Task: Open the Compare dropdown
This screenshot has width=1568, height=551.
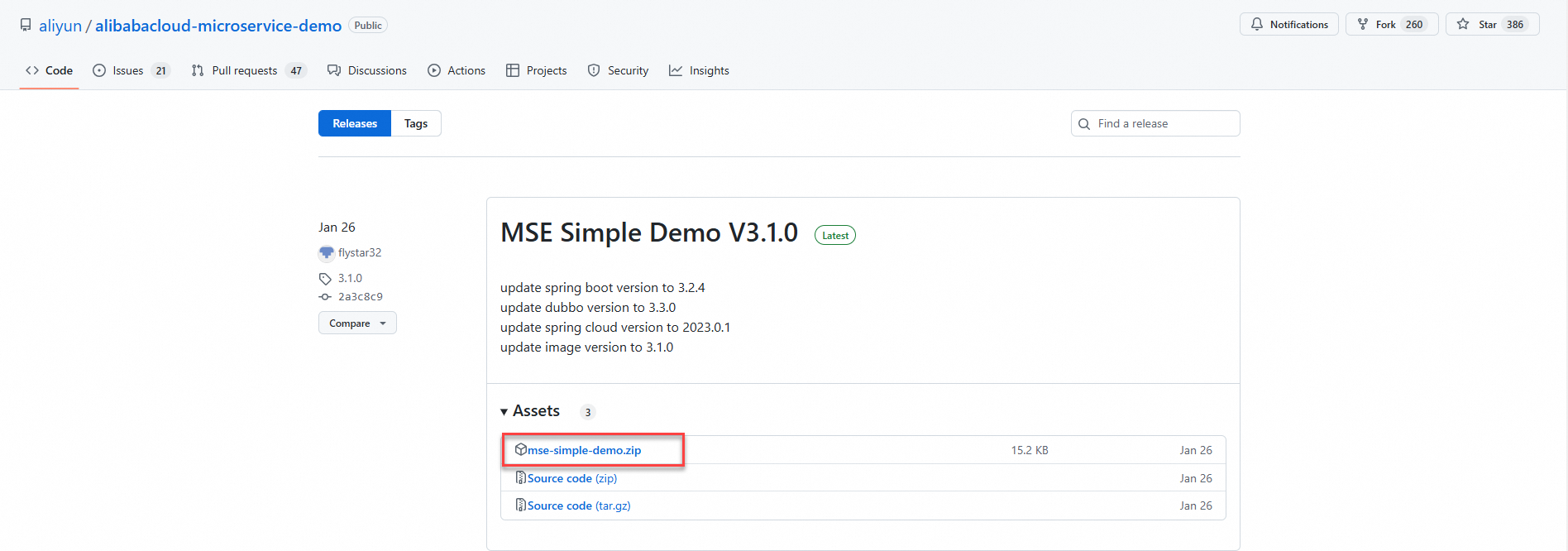Action: 357,323
